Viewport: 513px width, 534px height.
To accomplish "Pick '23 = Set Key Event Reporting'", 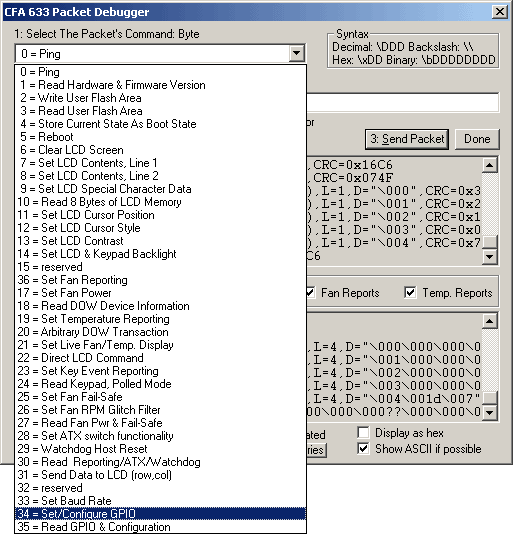I will [160, 371].
